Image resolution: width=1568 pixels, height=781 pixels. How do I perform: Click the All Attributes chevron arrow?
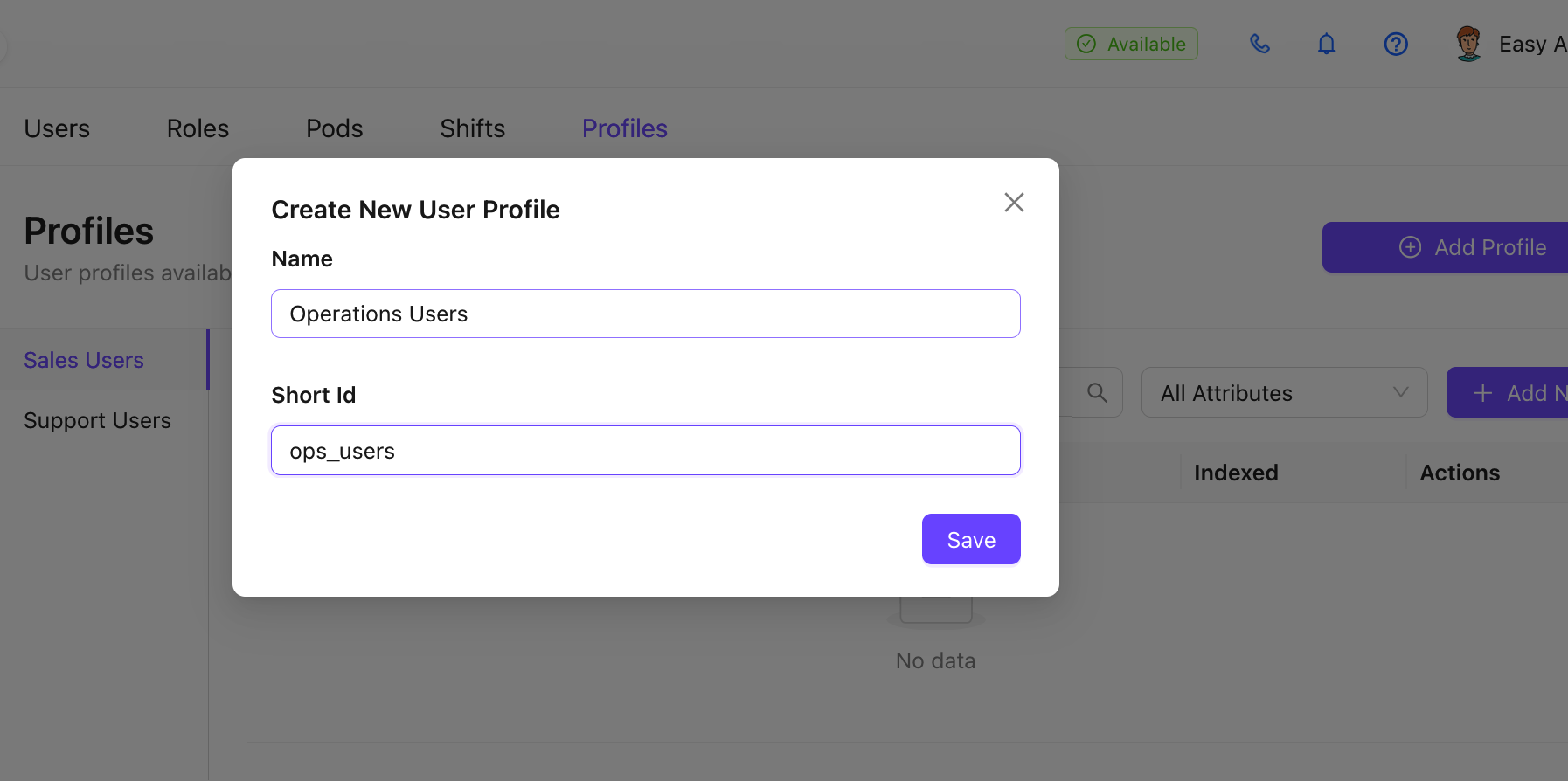(1400, 393)
